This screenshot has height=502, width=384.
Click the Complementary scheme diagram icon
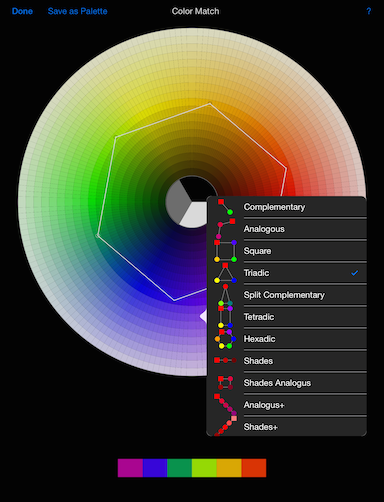[225, 207]
